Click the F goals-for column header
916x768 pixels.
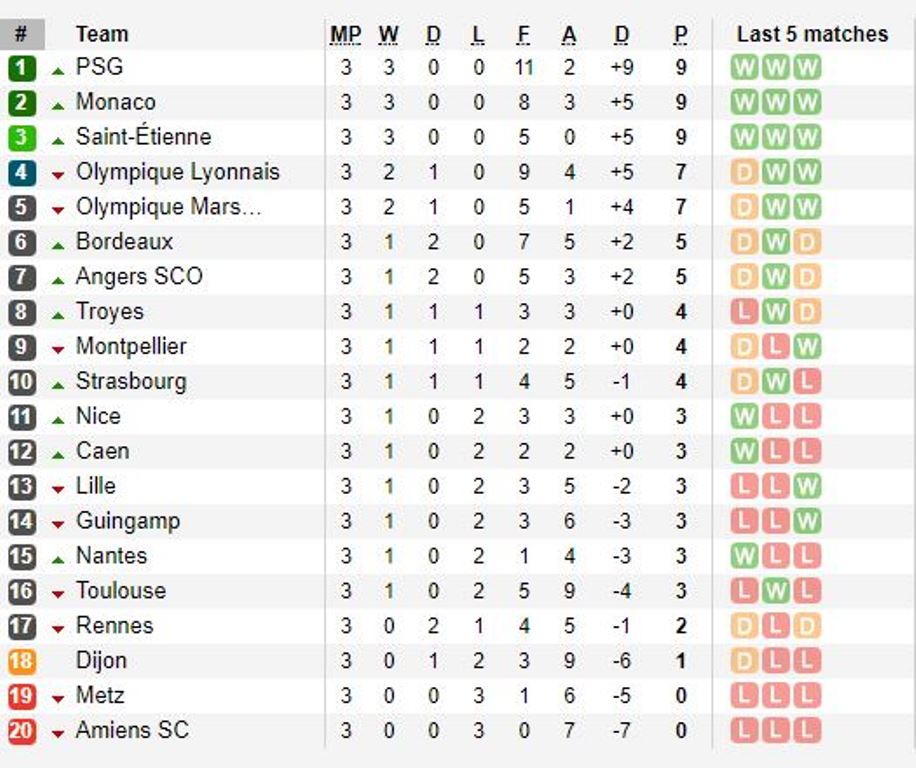click(523, 34)
